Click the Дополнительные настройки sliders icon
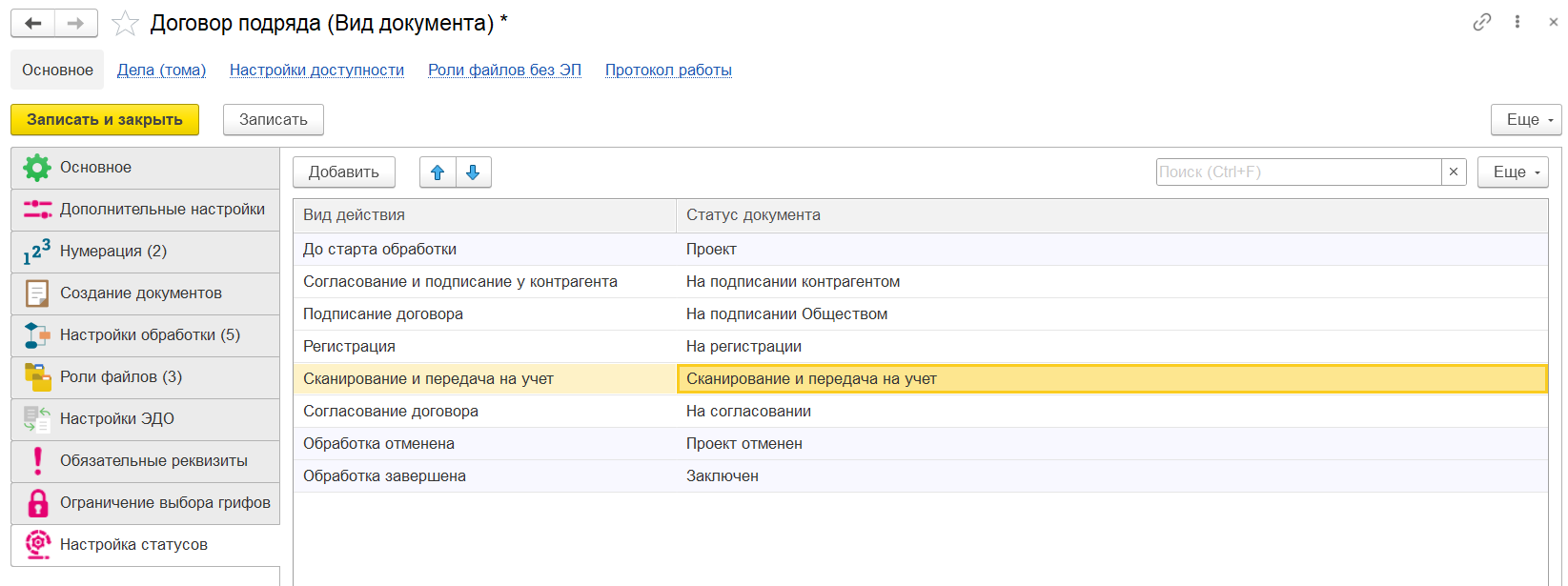The width and height of the screenshot is (1568, 586). (x=37, y=210)
